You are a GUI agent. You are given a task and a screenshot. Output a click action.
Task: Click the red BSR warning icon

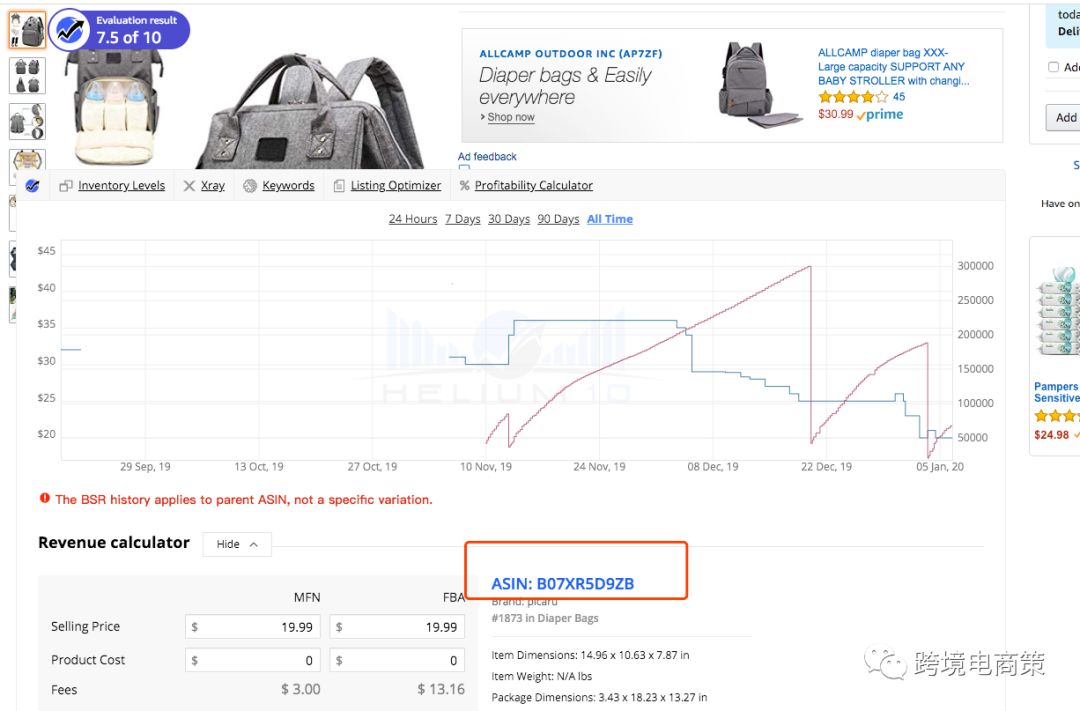tap(45, 498)
